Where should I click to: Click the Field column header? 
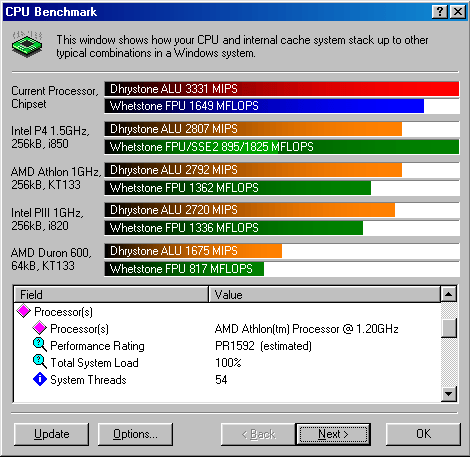tap(111, 294)
